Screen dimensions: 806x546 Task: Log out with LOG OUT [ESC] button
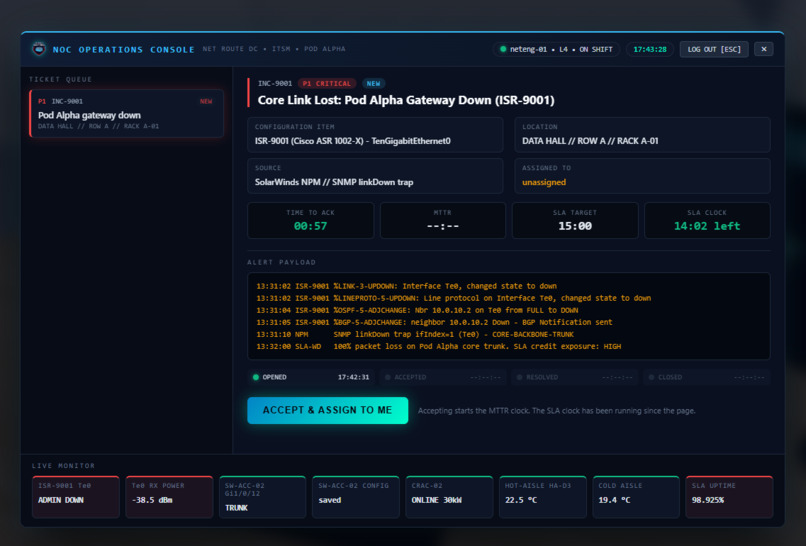[x=714, y=49]
